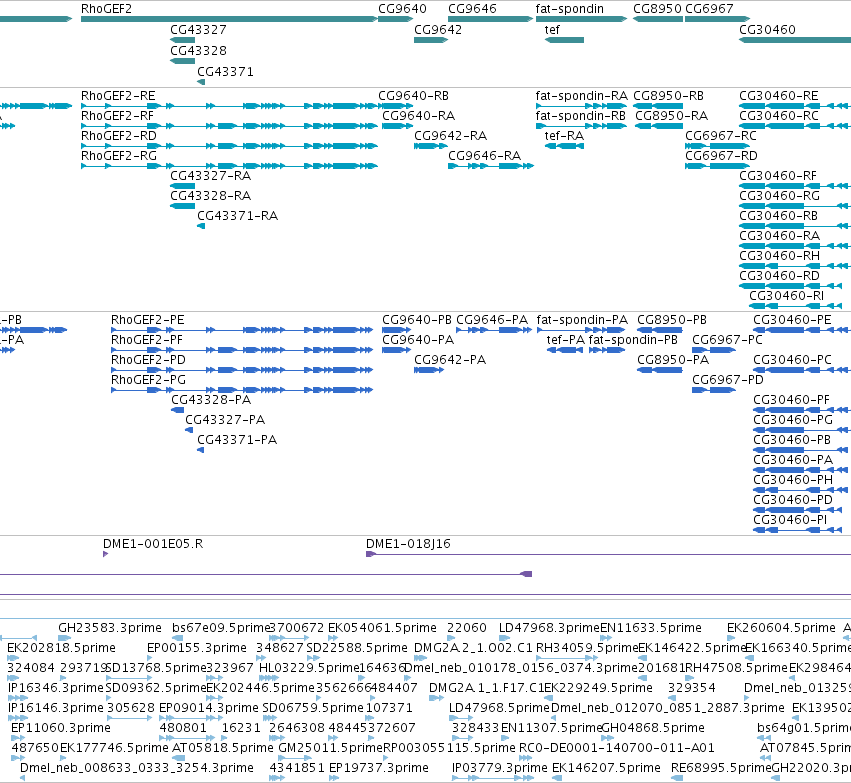Image resolution: width=851 pixels, height=783 pixels.
Task: Click the CG8950-RB transcript label
Action: click(x=669, y=96)
